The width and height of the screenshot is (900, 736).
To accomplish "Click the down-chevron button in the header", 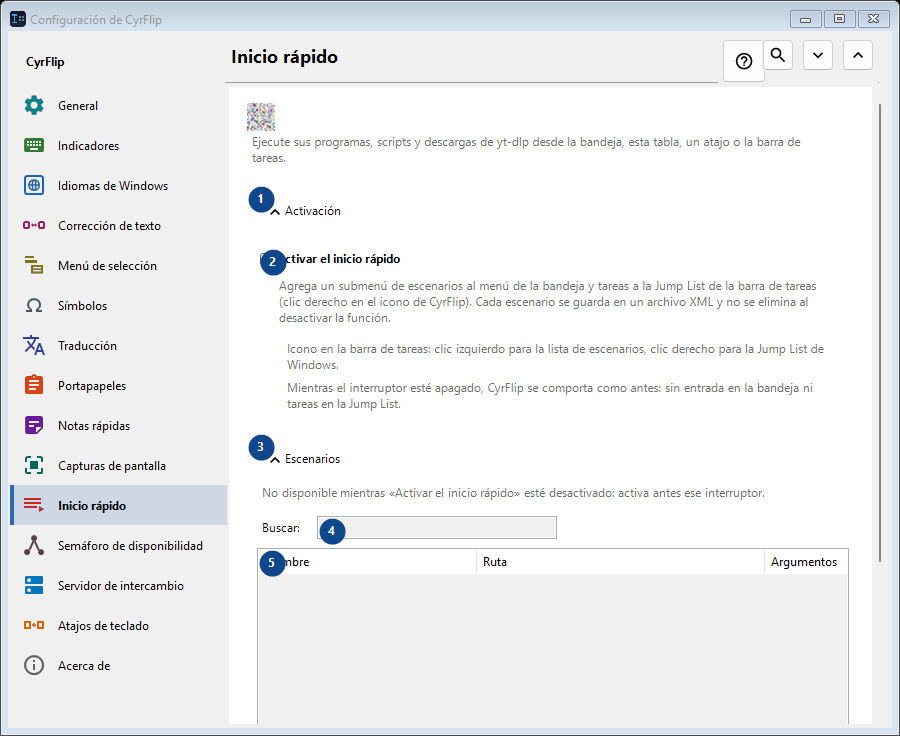I will tap(818, 55).
